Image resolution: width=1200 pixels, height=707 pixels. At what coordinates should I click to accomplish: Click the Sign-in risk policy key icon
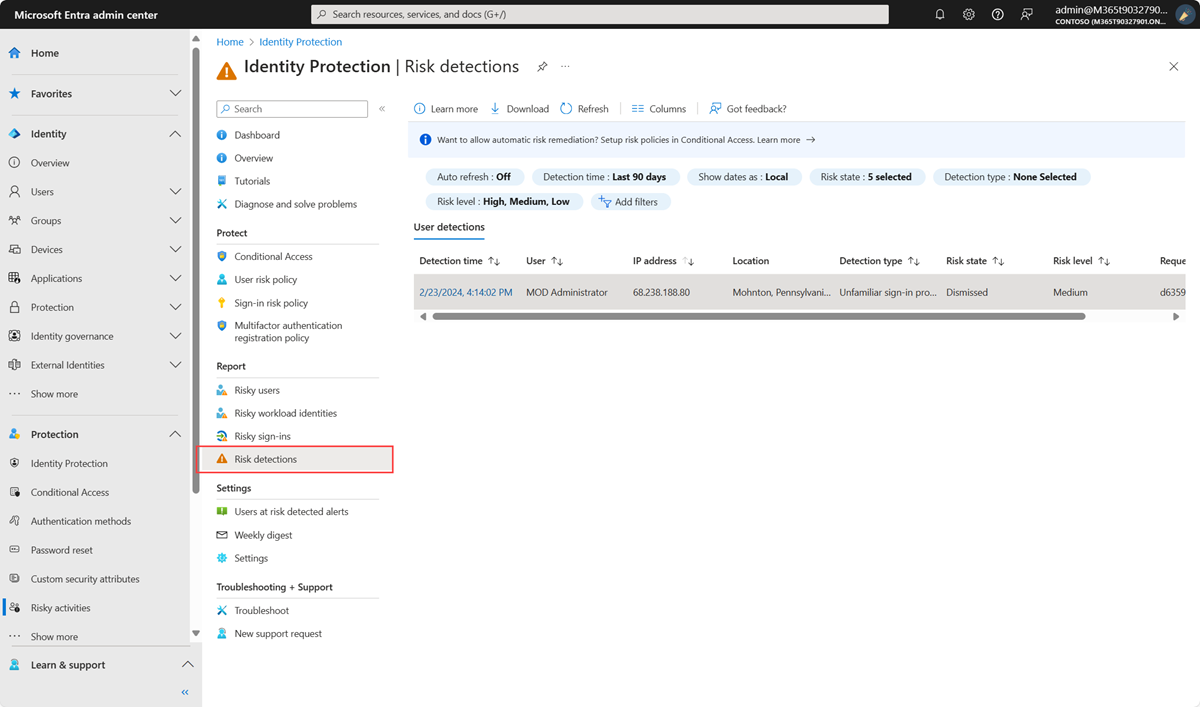click(x=222, y=303)
